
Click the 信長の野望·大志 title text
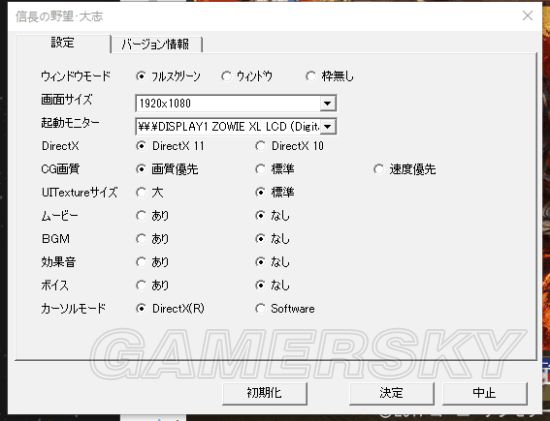point(59,17)
